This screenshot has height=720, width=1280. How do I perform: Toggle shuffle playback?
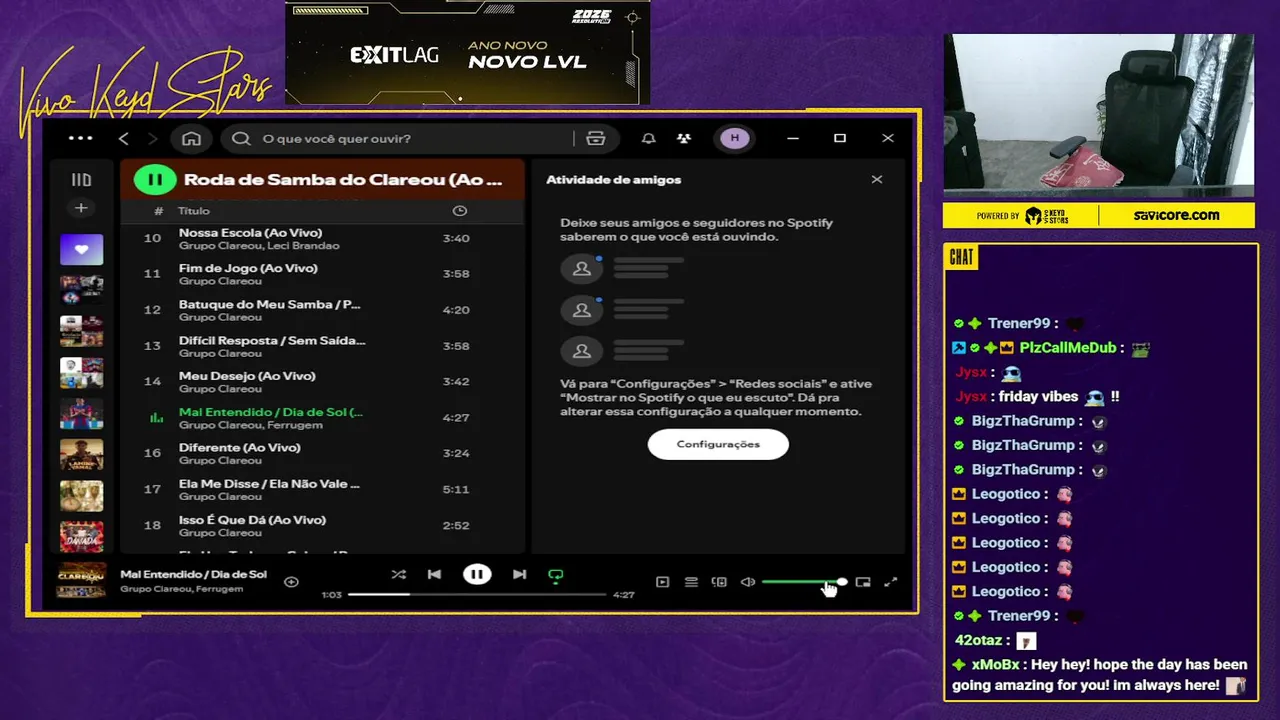point(398,574)
